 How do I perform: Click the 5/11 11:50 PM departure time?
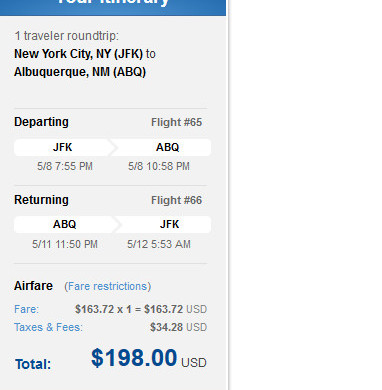(x=65, y=244)
